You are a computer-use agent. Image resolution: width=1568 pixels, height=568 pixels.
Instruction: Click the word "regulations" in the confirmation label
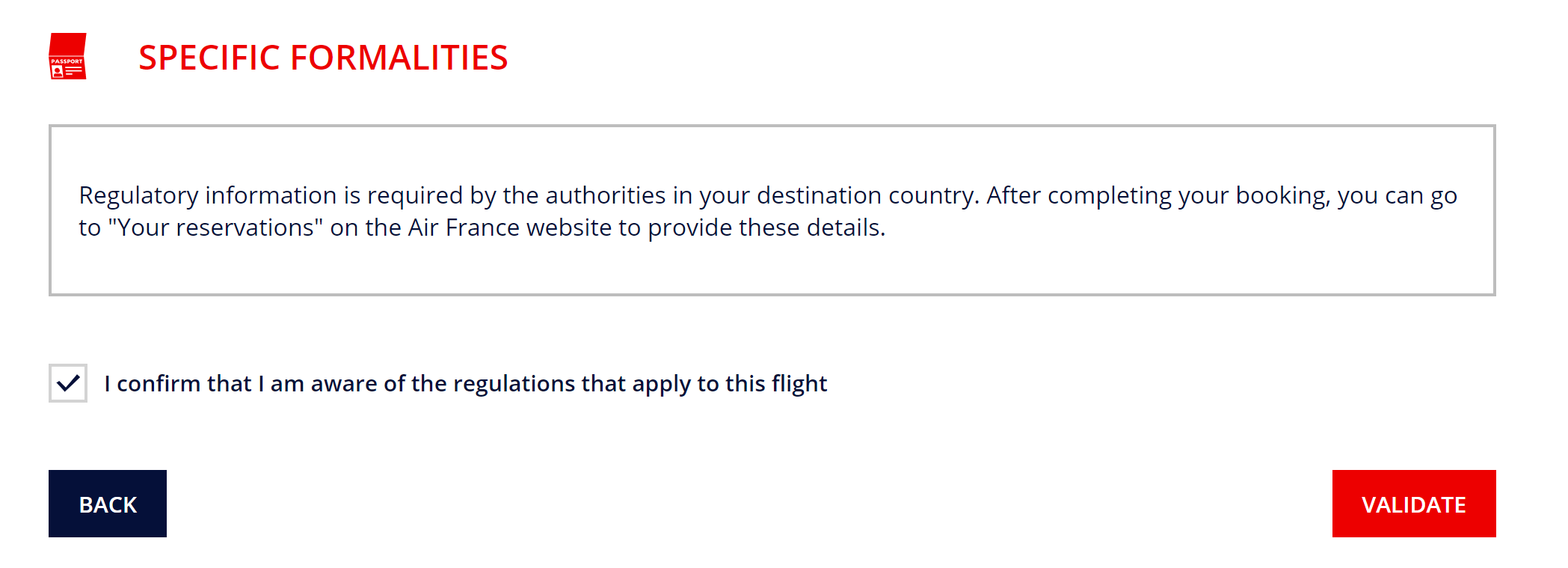pyautogui.click(x=514, y=384)
